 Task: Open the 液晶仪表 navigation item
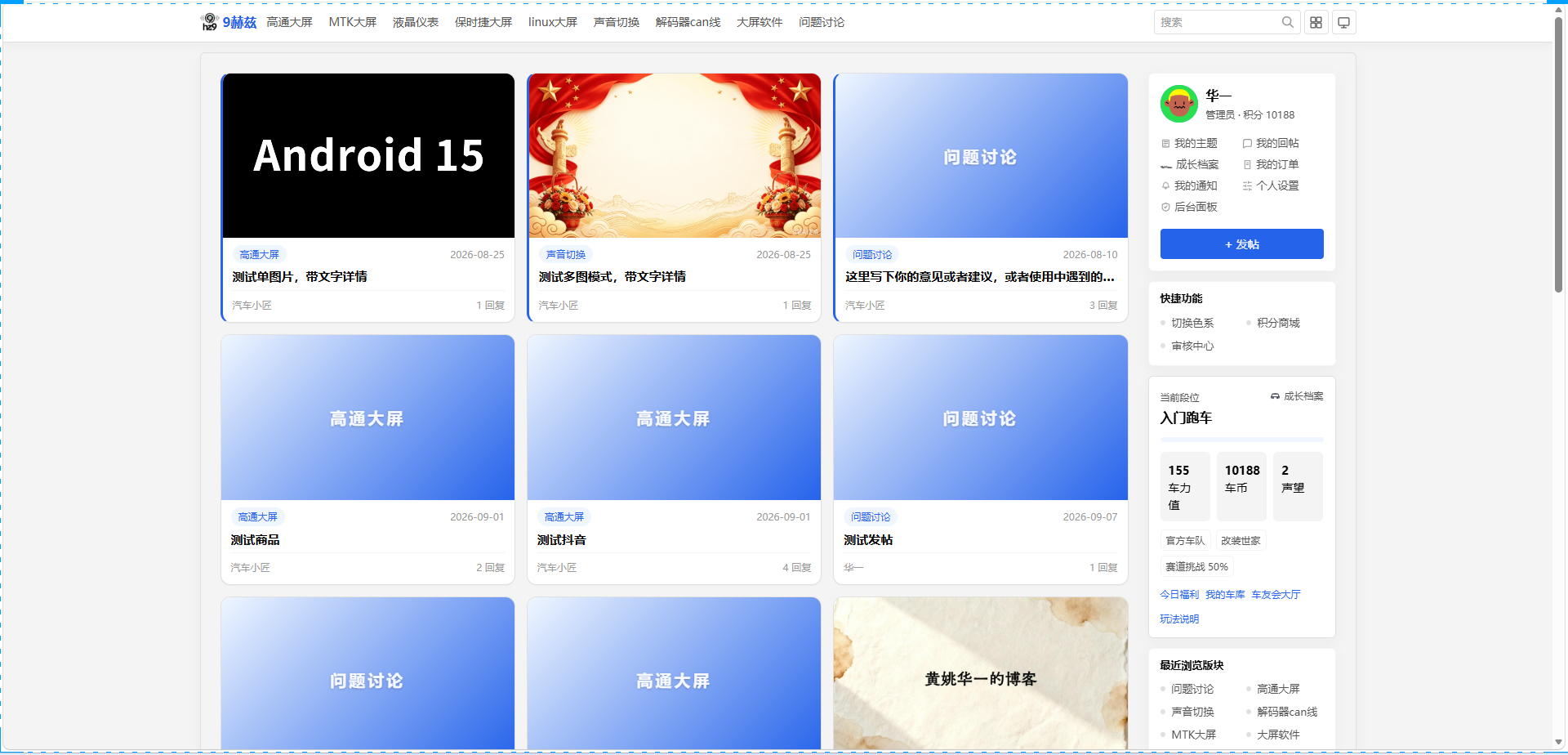point(416,22)
